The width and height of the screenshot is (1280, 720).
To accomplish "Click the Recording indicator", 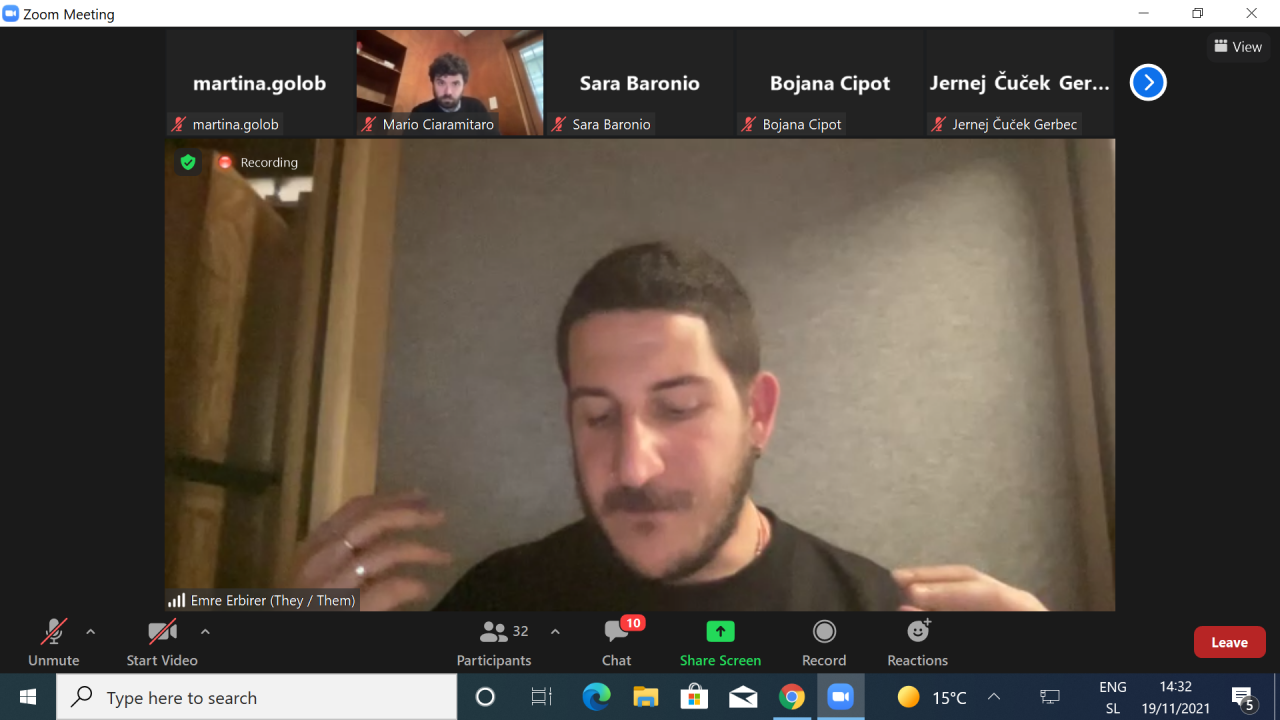I will tap(258, 162).
